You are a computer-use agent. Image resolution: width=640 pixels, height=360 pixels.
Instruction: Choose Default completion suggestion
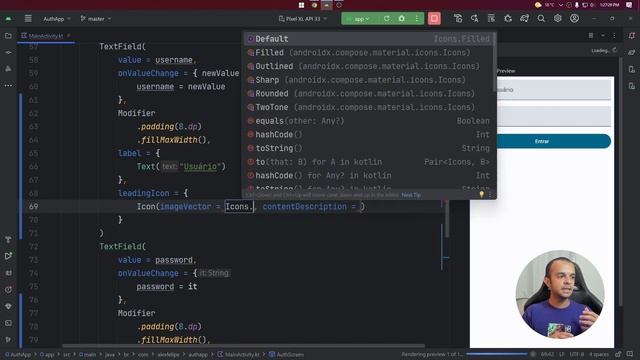[x=369, y=39]
